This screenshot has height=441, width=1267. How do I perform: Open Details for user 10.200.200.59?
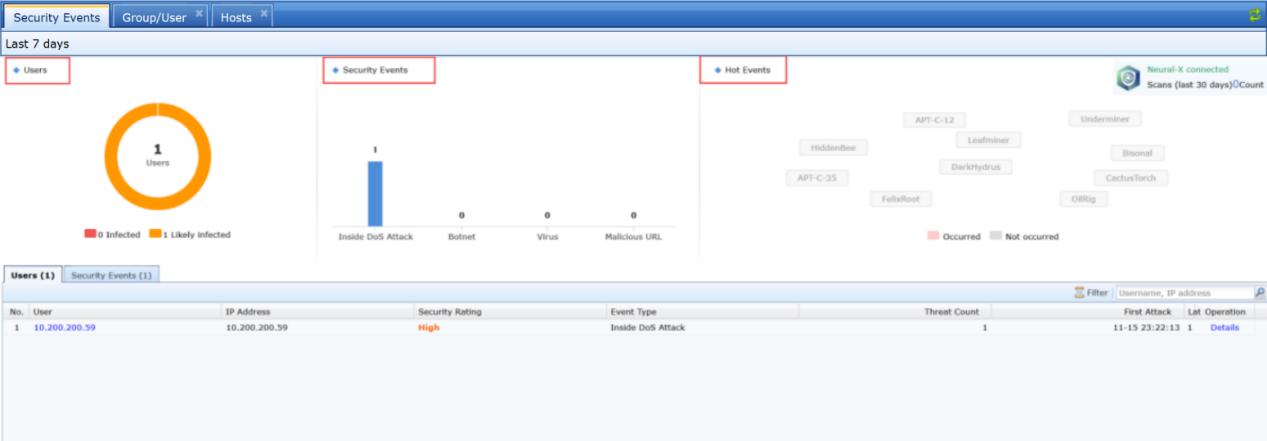pos(1224,327)
